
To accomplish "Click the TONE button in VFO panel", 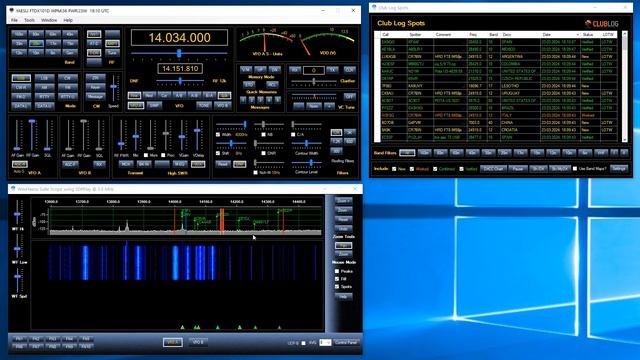I will [x=204, y=106].
